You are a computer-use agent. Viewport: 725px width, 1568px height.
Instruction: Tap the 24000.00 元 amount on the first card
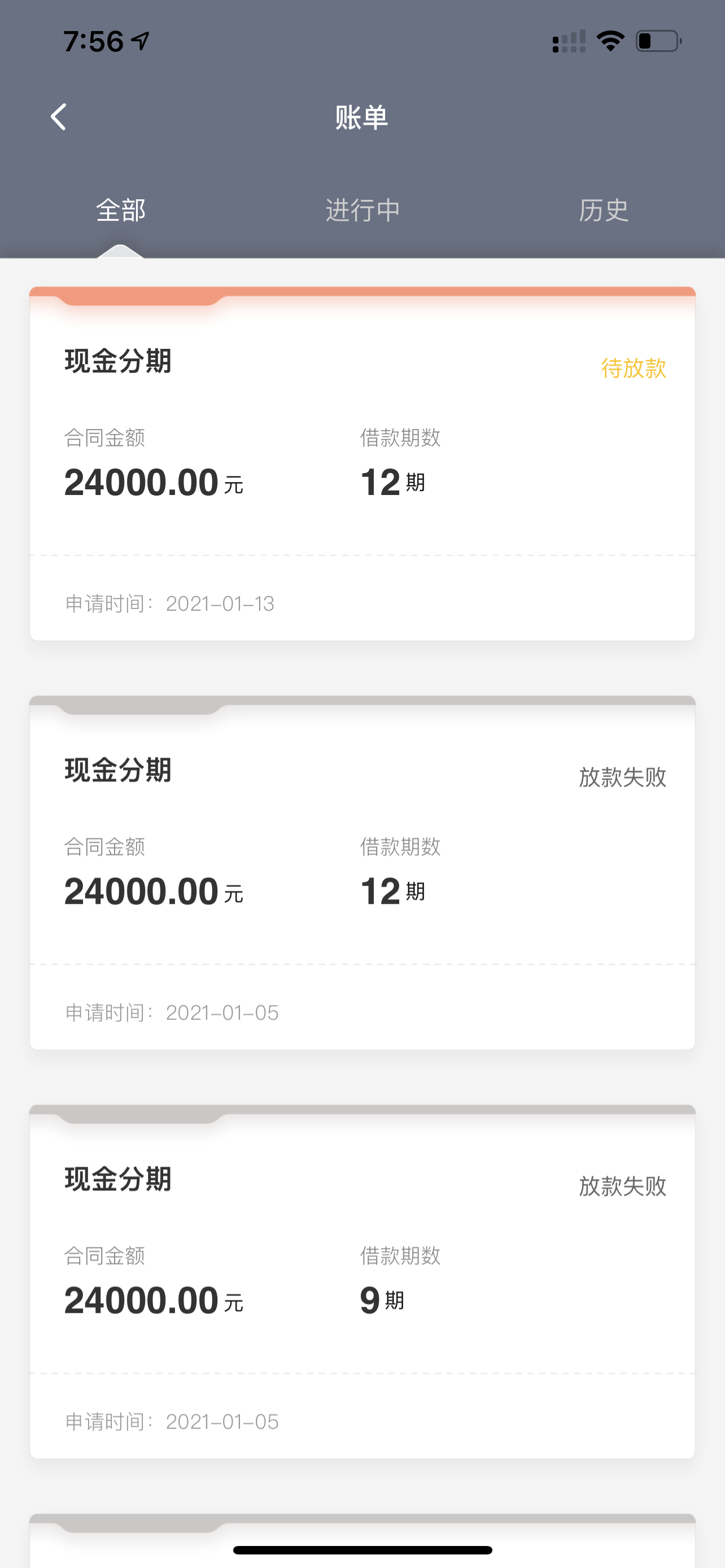[x=154, y=482]
